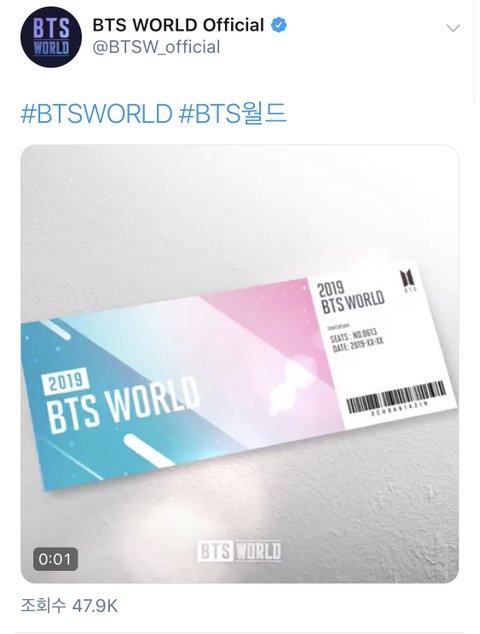
Task: Click the blue verified badge
Action: pyautogui.click(x=279, y=25)
